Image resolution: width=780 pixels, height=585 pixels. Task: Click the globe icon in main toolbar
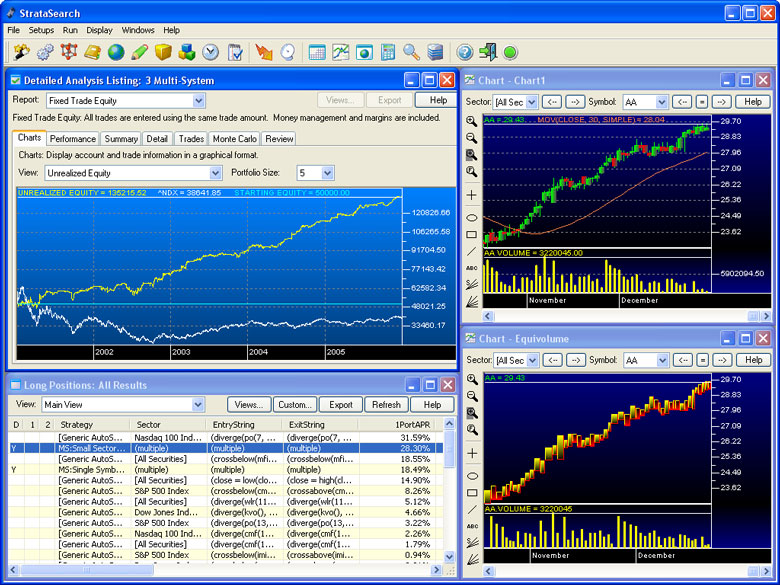click(117, 52)
